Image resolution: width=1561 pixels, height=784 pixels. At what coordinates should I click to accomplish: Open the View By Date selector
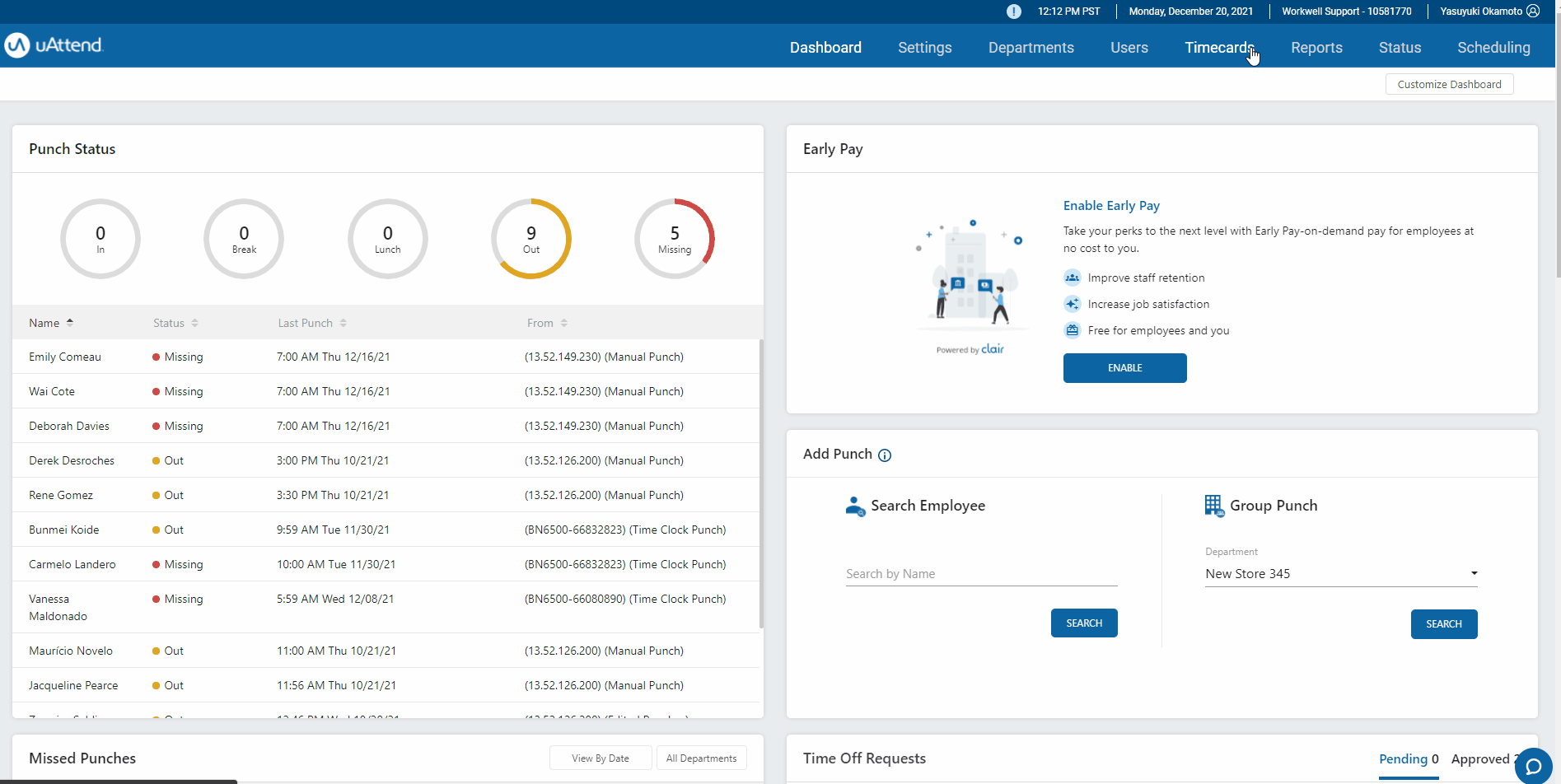601,758
